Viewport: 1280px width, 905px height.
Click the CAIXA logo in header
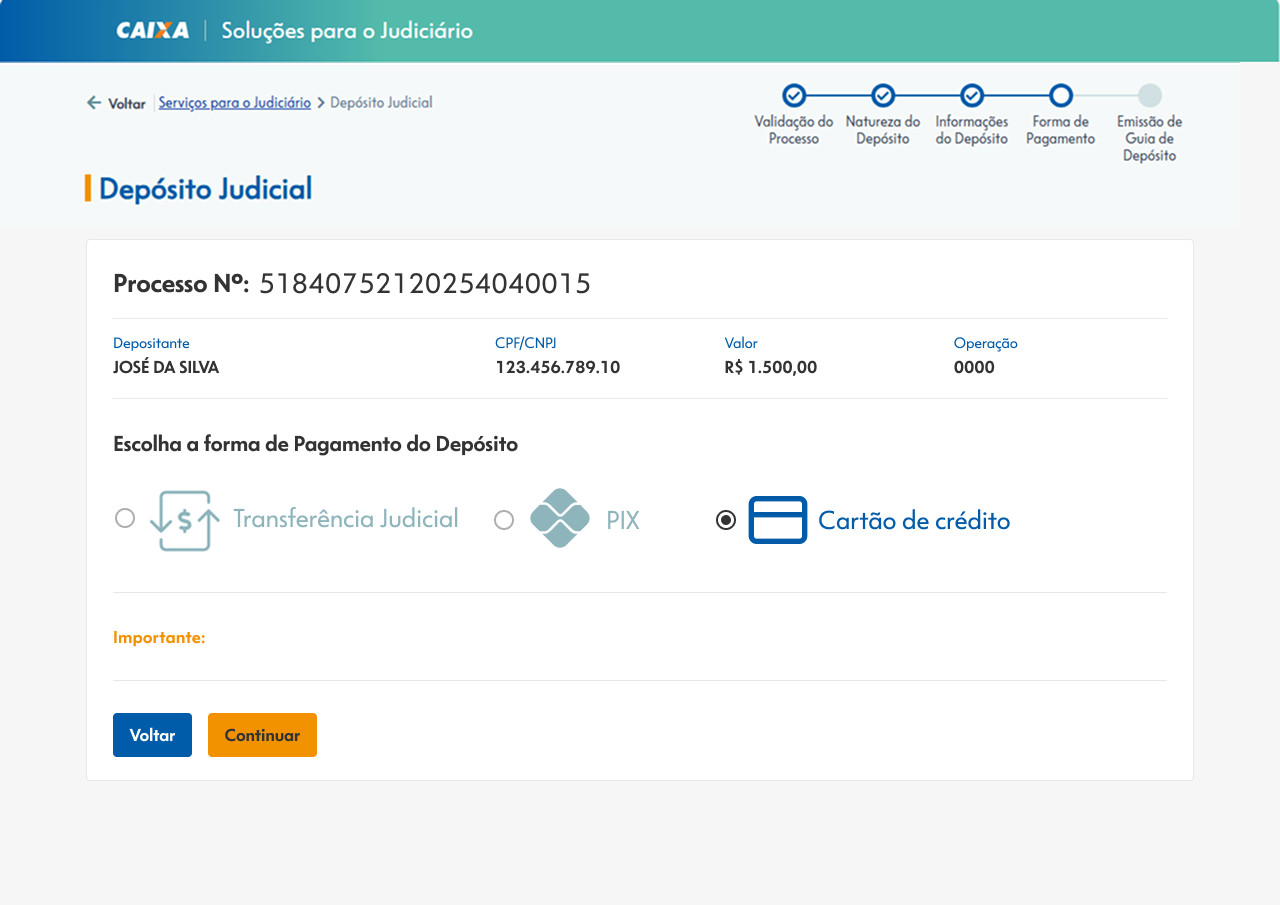pos(152,30)
